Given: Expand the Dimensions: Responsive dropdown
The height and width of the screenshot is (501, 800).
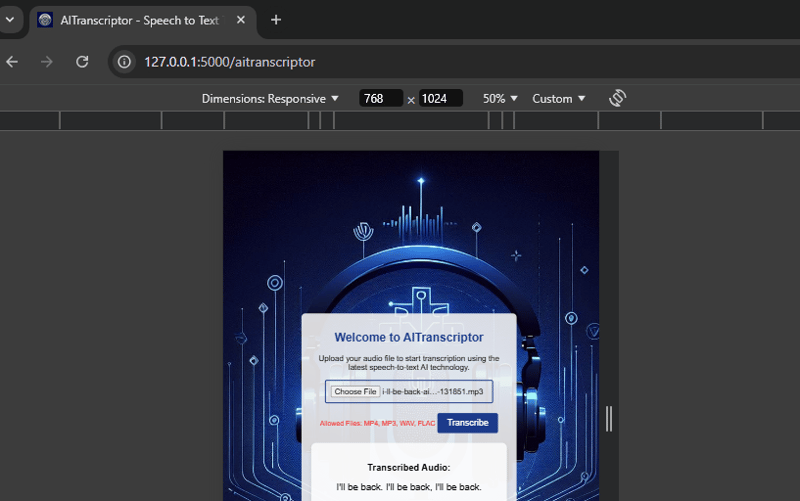Looking at the screenshot, I should pyautogui.click(x=270, y=99).
